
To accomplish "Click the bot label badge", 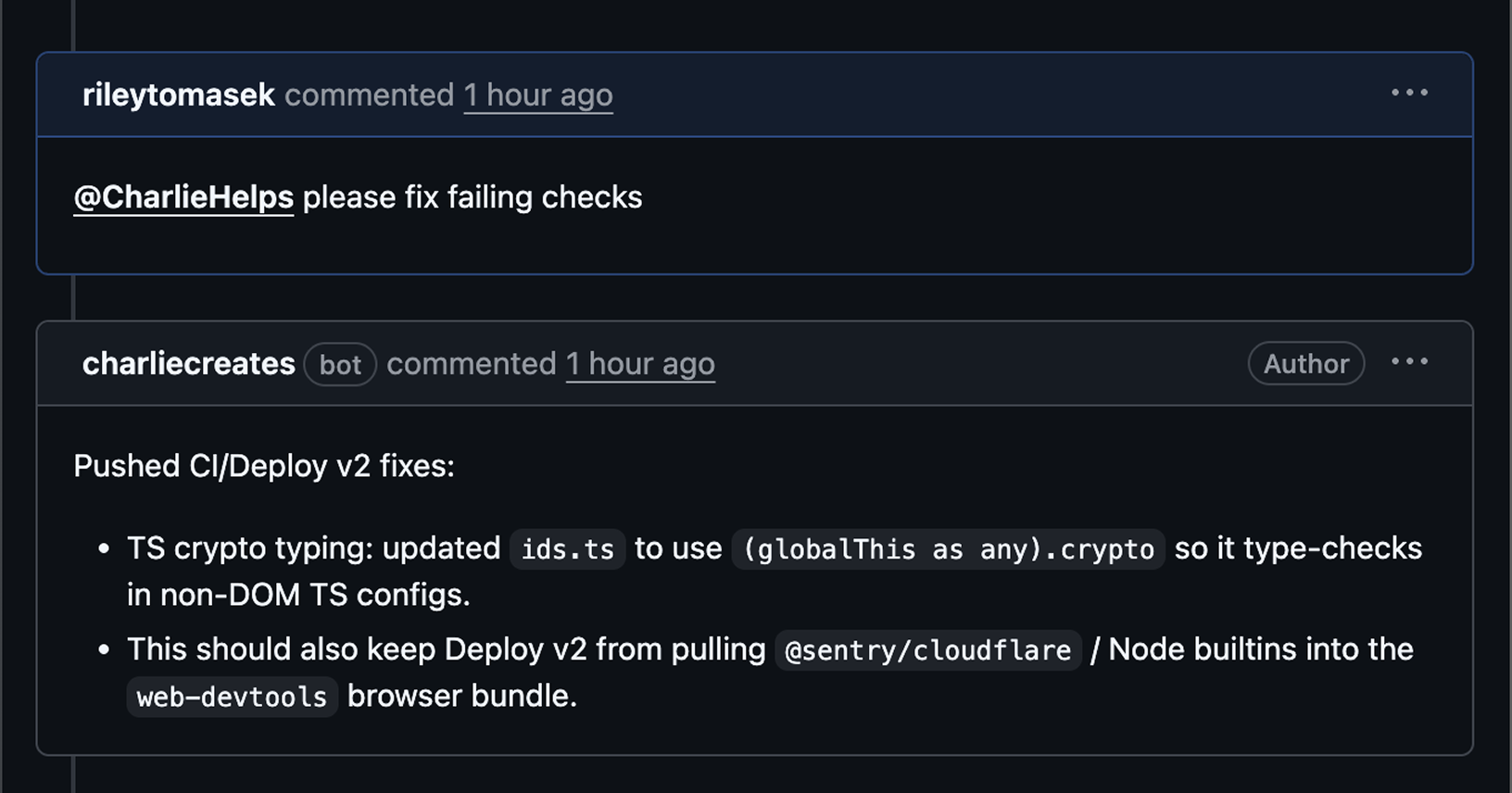I will coord(340,364).
